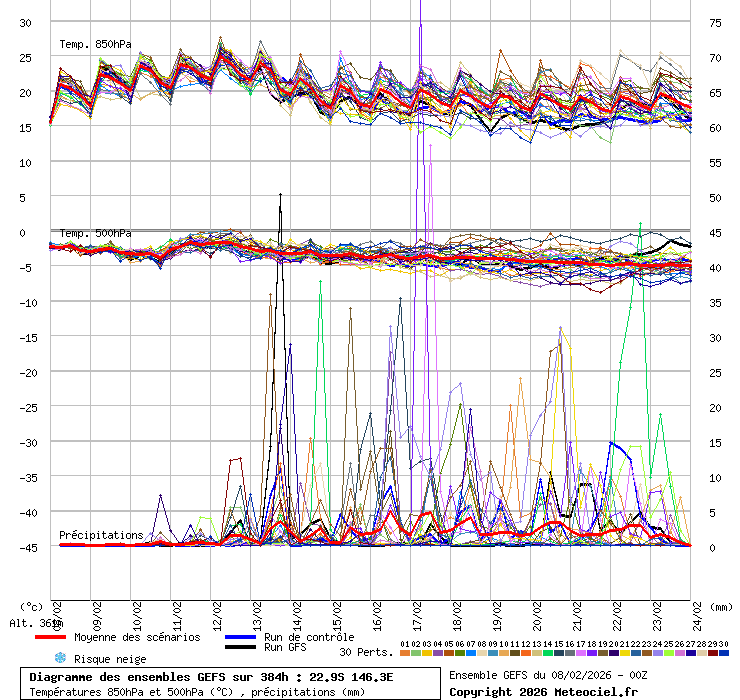Select perturbation 01 color swatch
Screen dimensions: 740x700
tap(405, 653)
